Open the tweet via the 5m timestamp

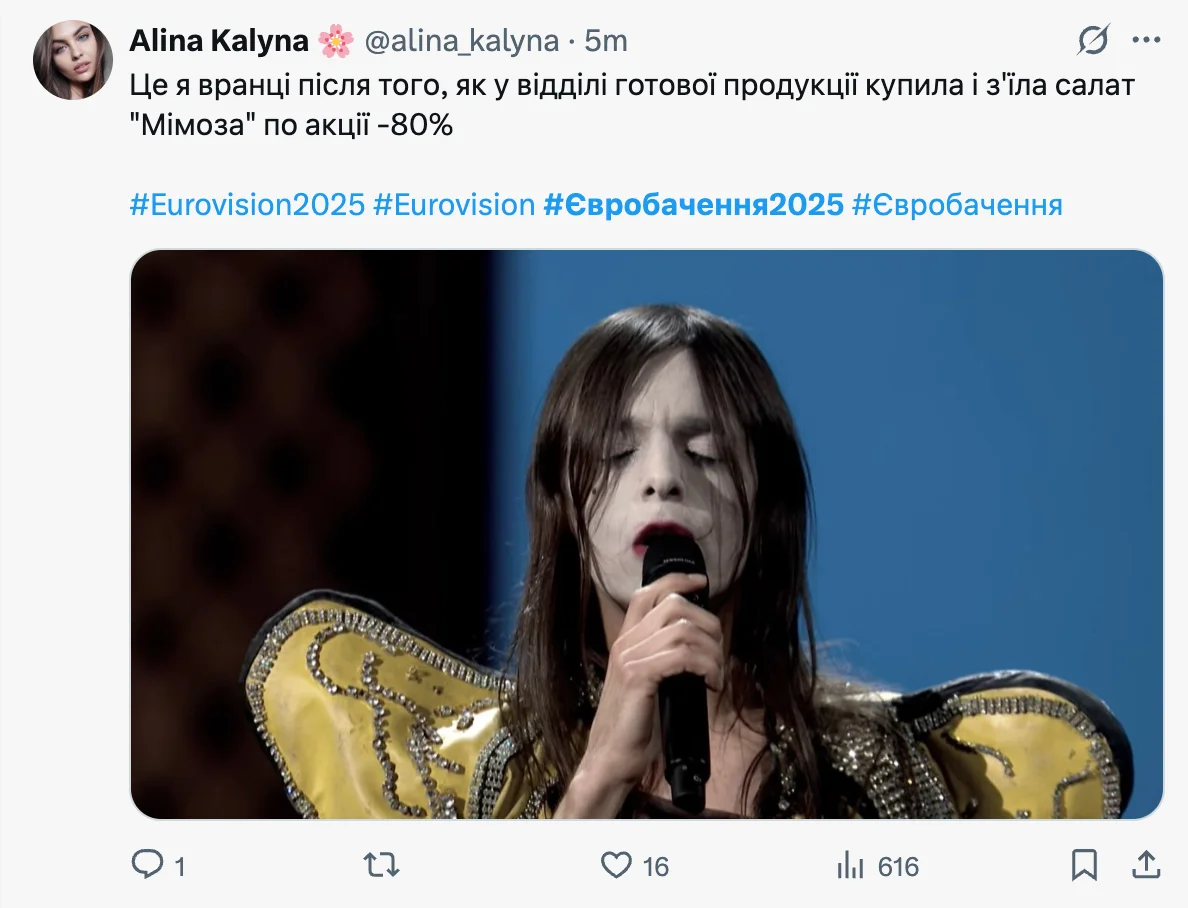point(606,40)
